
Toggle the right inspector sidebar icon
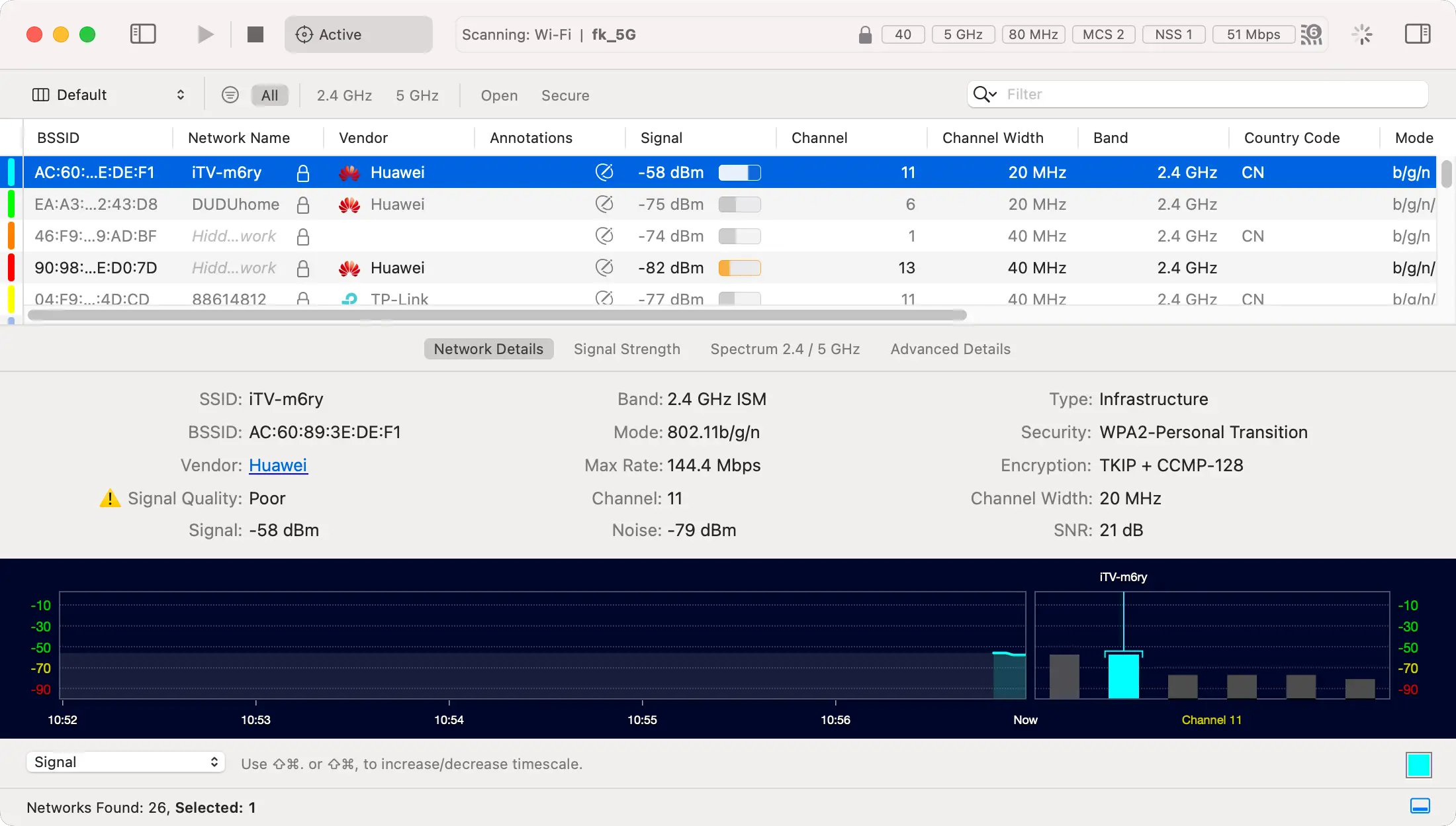1418,34
